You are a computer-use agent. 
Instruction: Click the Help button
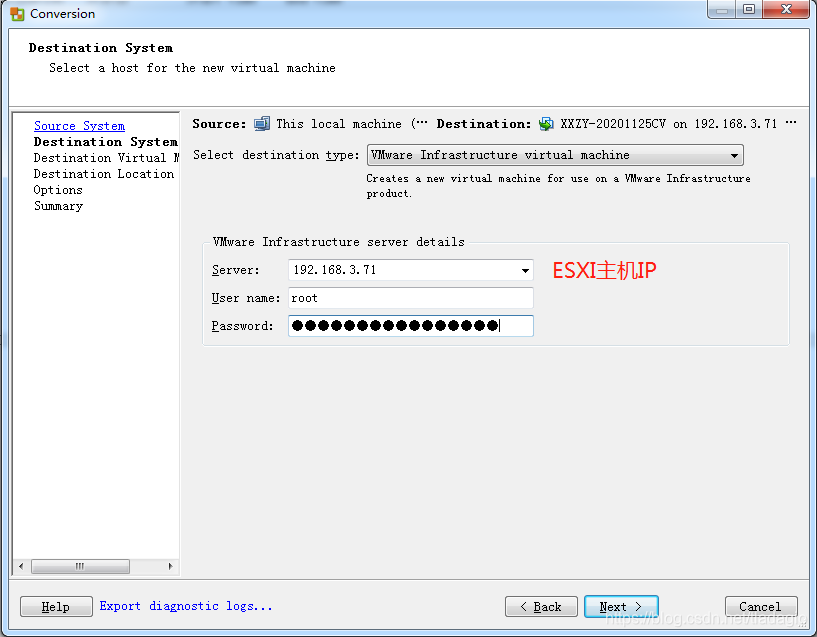point(56,607)
